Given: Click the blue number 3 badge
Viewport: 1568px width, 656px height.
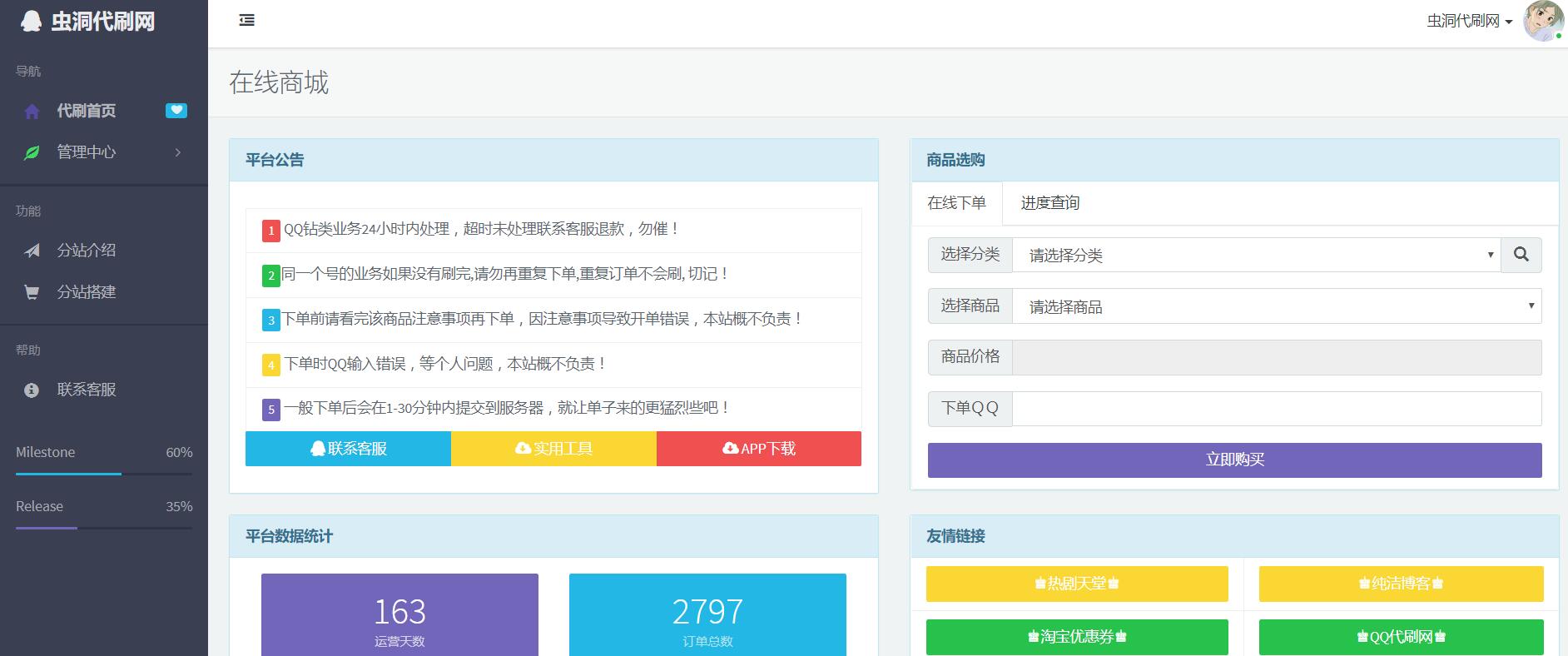Looking at the screenshot, I should 271,321.
